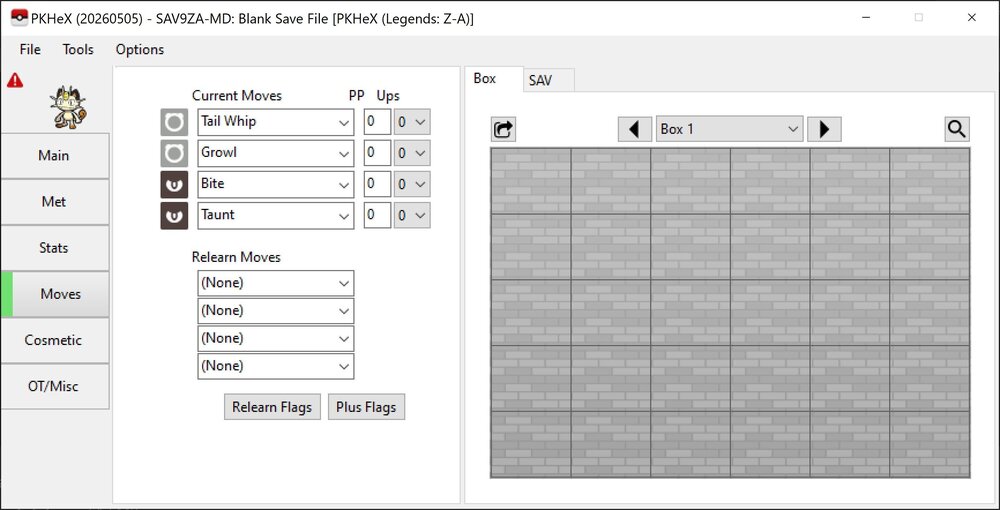
Task: Click the red legality warning icon
Action: [15, 80]
